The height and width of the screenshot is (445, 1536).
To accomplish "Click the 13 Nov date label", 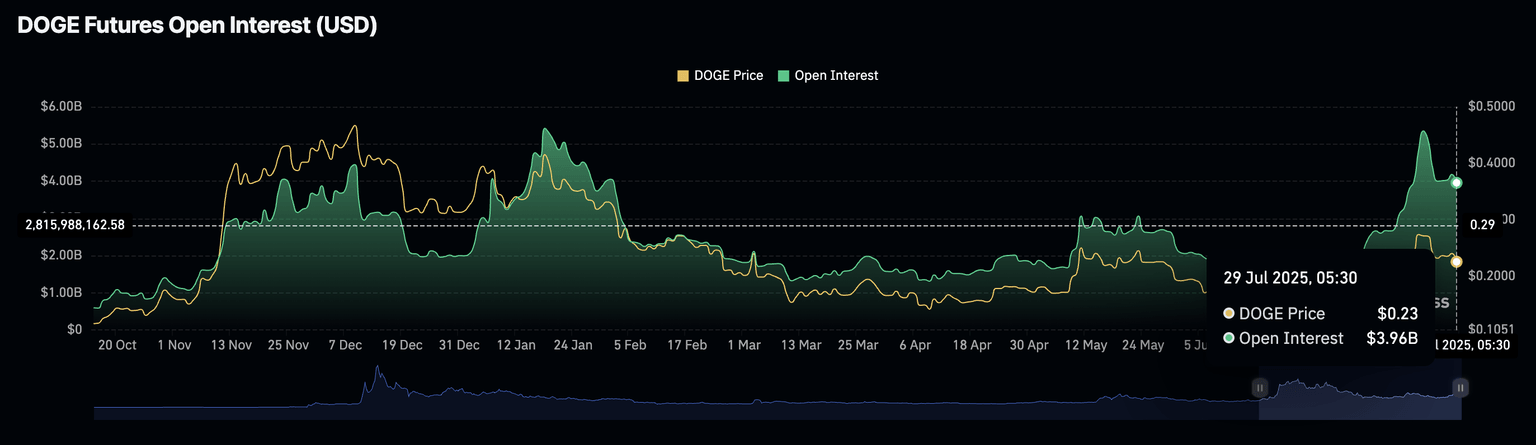I will coord(231,345).
